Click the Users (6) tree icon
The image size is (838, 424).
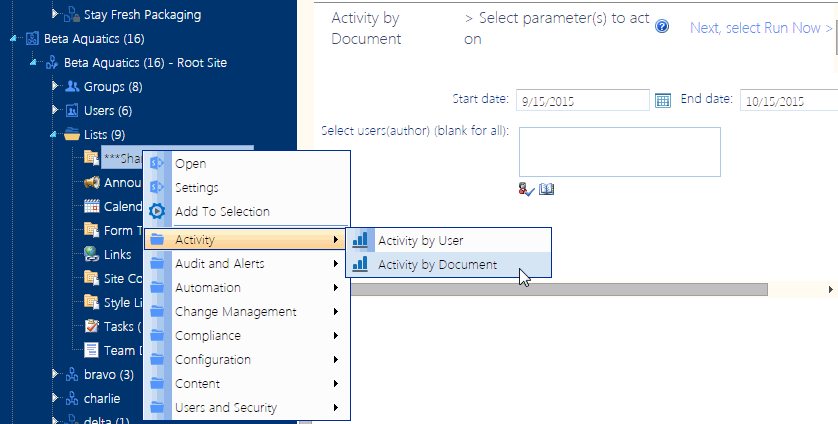coord(72,110)
